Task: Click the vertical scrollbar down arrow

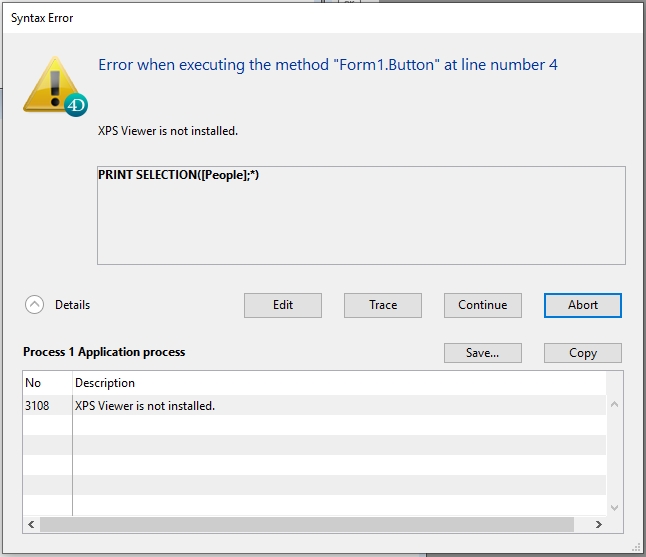Action: [x=614, y=508]
